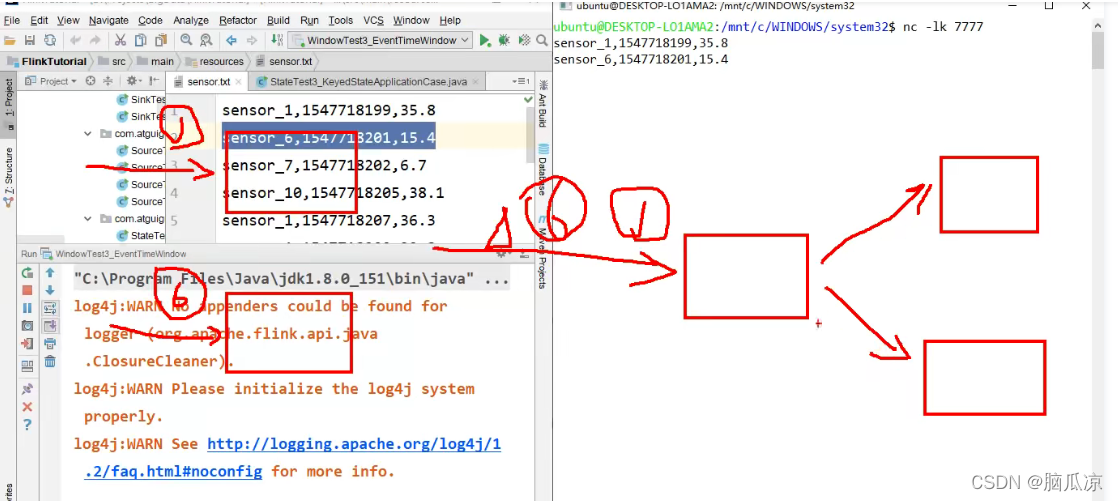This screenshot has width=1118, height=501.
Task: Click the Replace icon beside Find
Action: point(205,41)
